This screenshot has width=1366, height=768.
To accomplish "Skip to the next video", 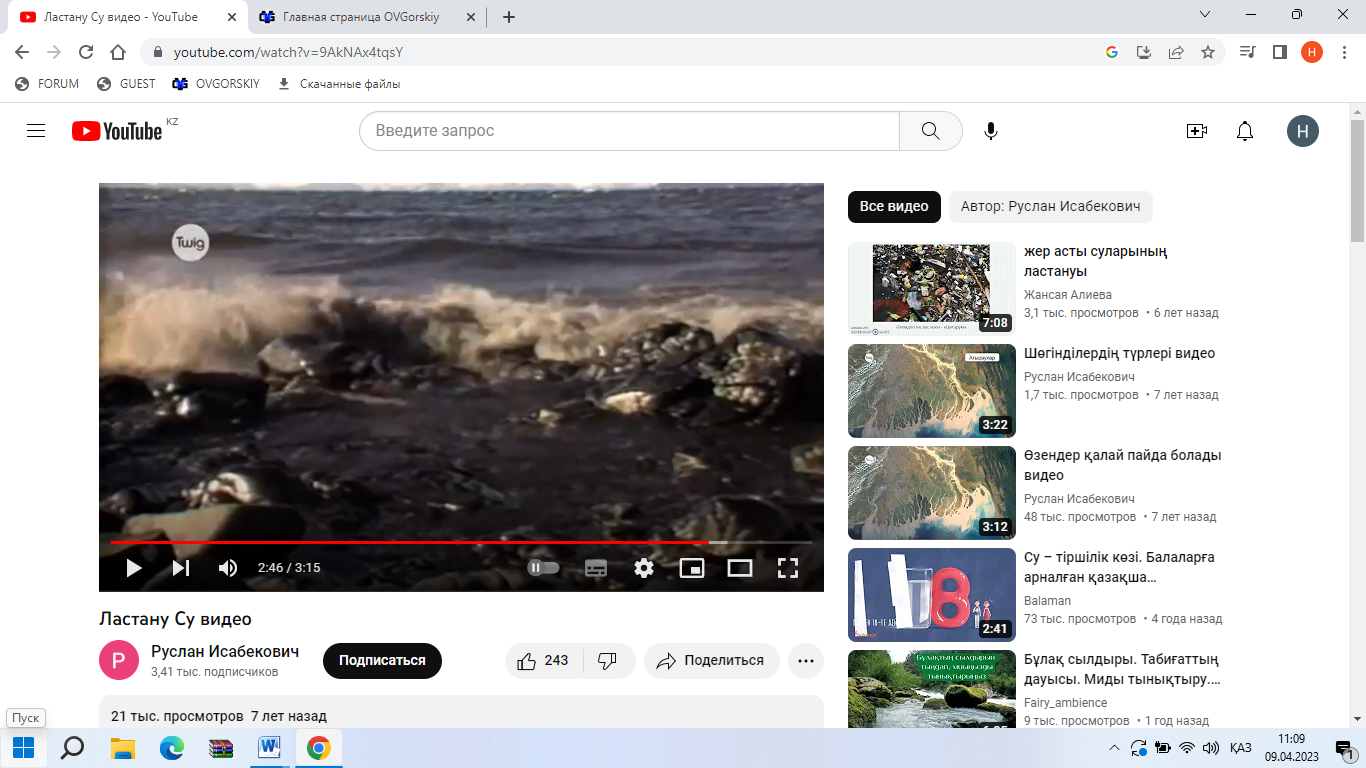I will click(x=181, y=568).
